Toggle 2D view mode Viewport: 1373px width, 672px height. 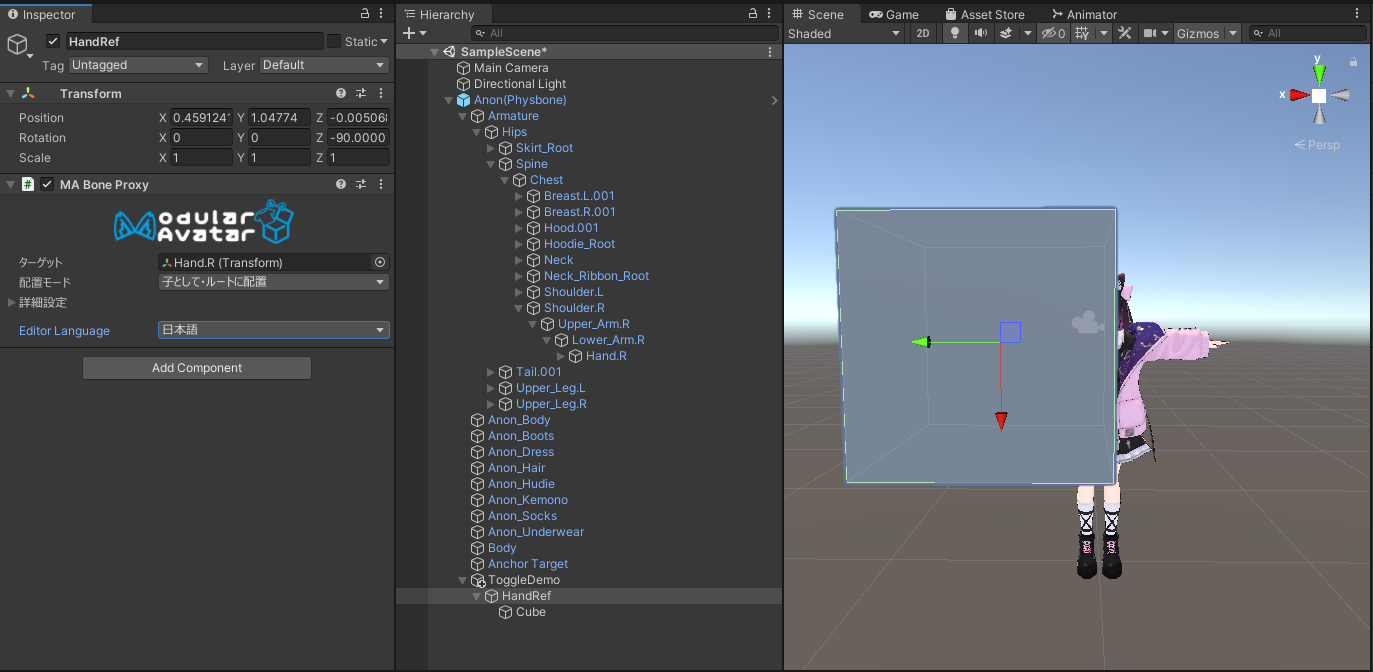point(922,33)
